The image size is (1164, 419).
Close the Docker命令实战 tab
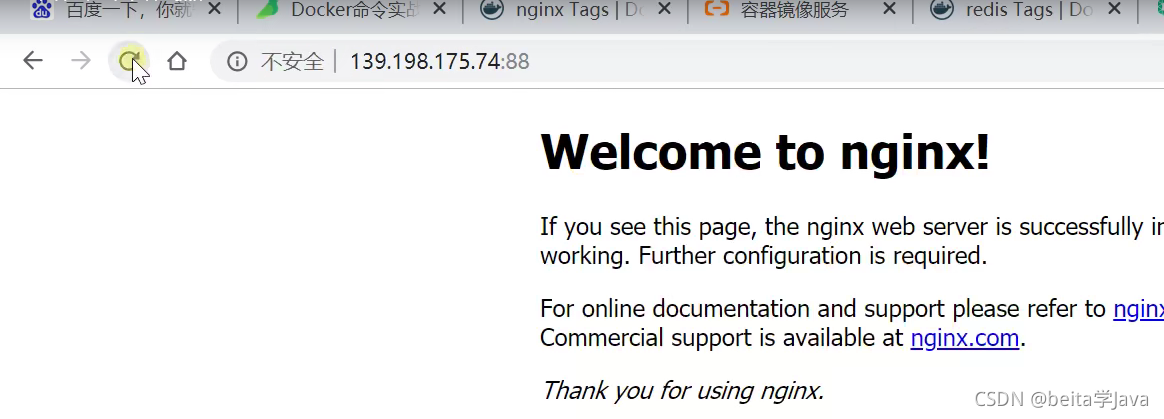point(439,10)
